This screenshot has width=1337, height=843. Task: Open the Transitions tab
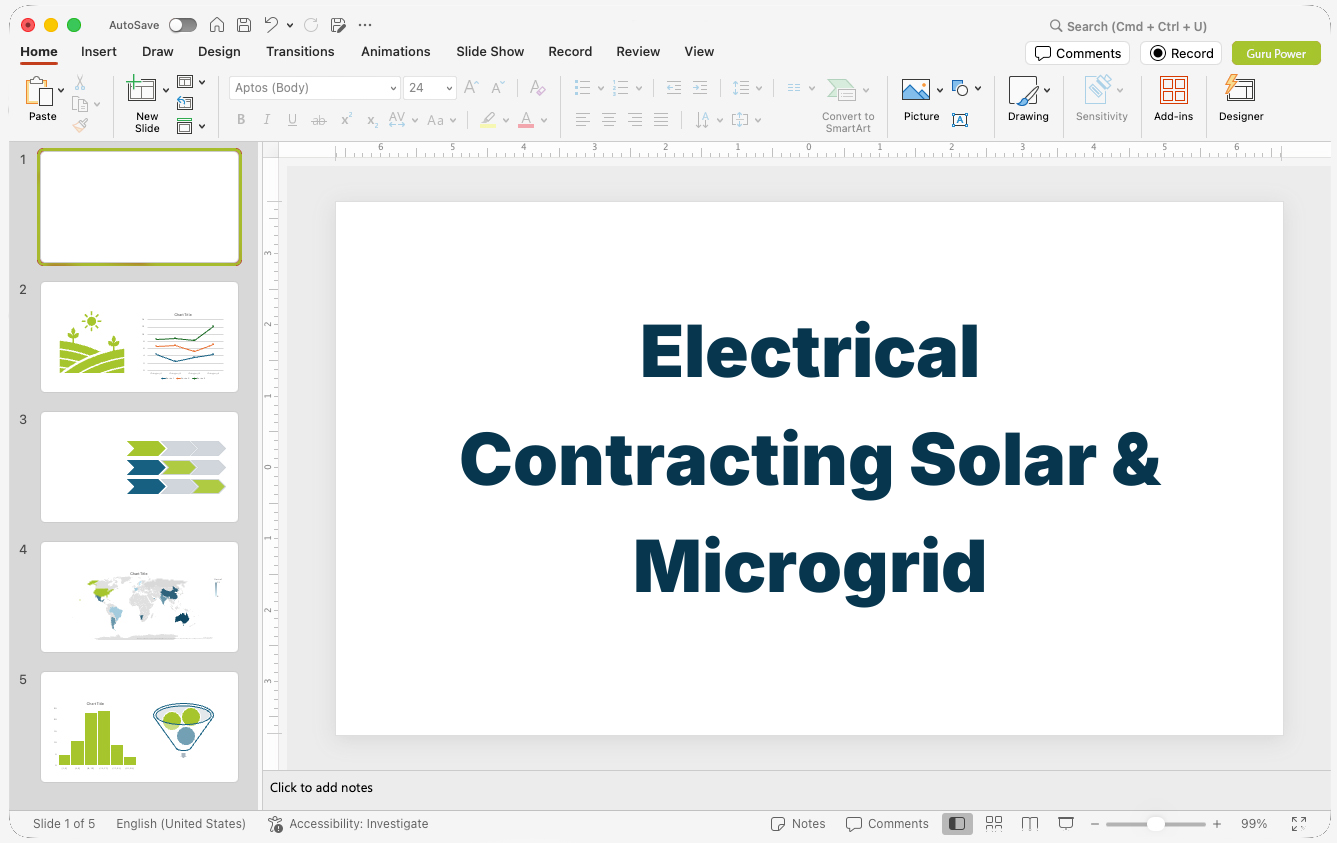click(300, 51)
